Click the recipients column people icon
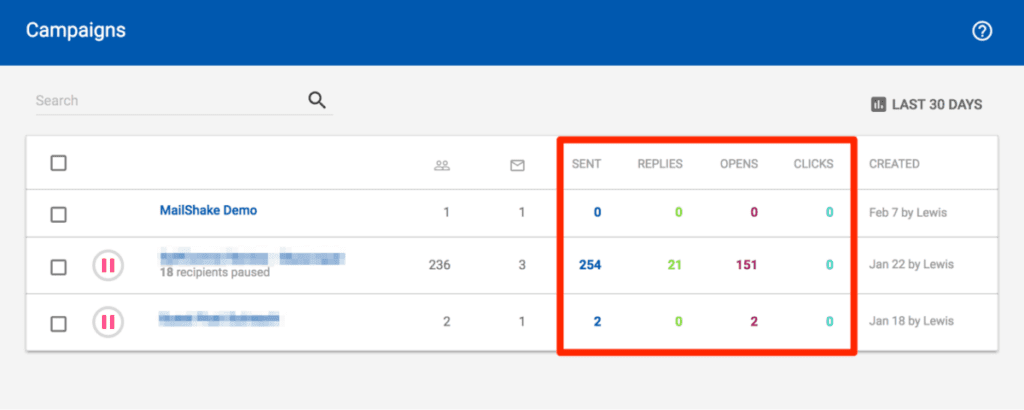This screenshot has height=410, width=1024. [442, 166]
